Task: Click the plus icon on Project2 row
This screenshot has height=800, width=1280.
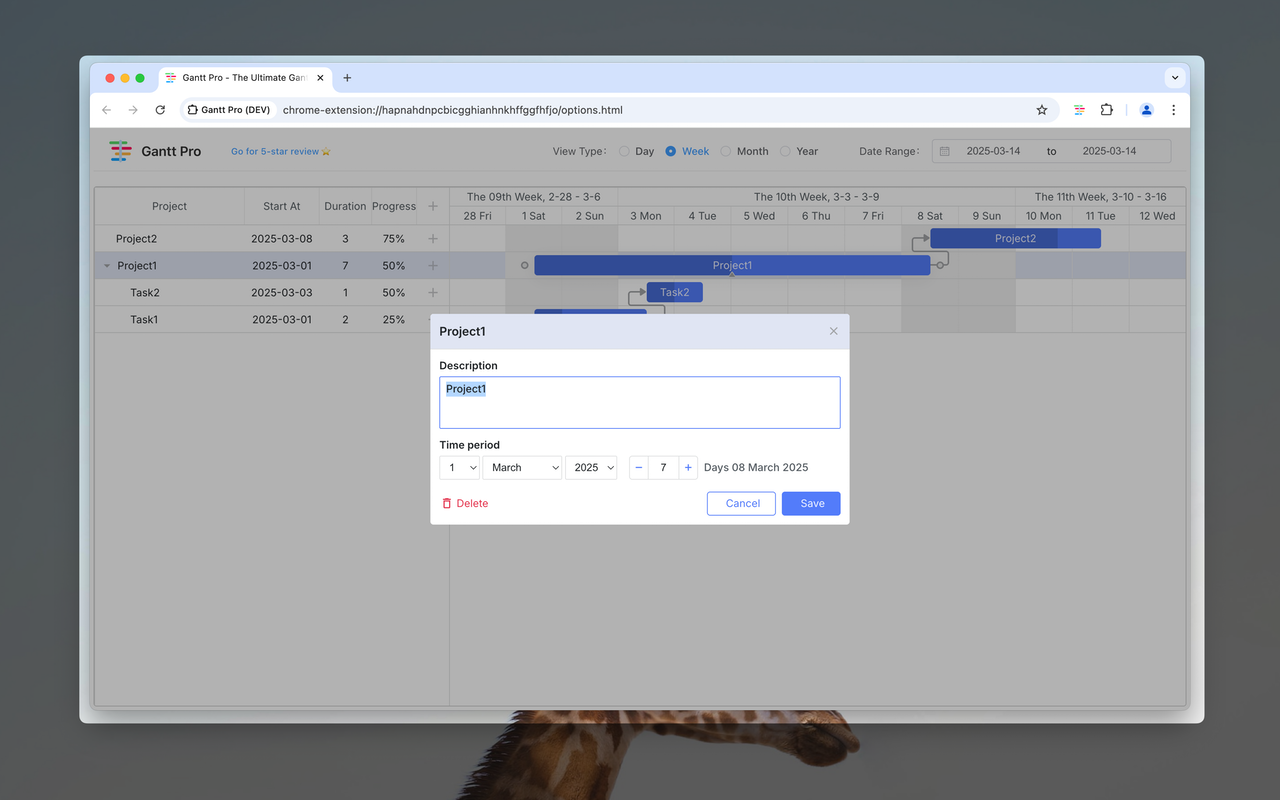Action: [x=432, y=238]
